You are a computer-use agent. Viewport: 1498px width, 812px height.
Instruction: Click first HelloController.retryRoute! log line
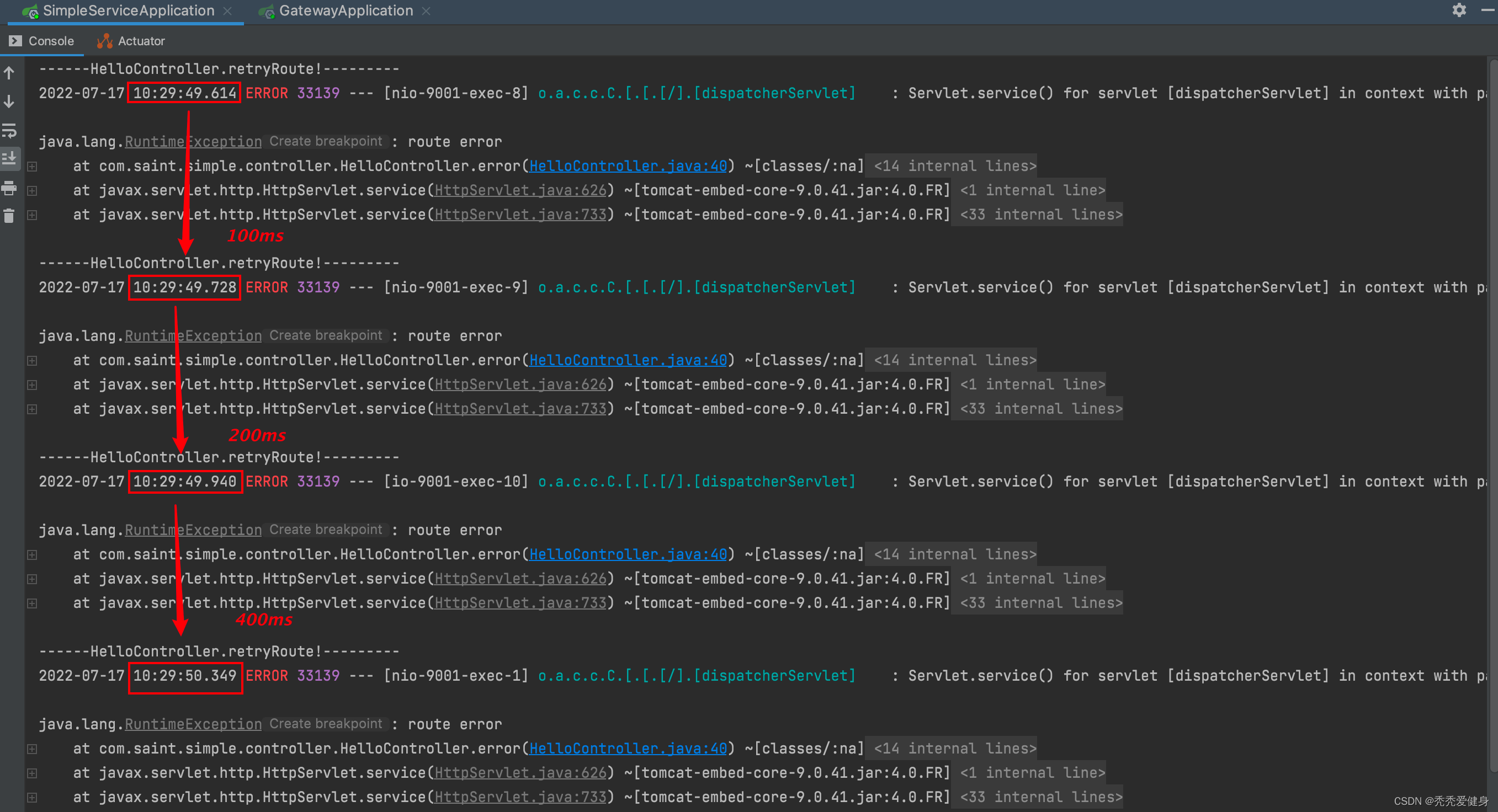click(219, 68)
